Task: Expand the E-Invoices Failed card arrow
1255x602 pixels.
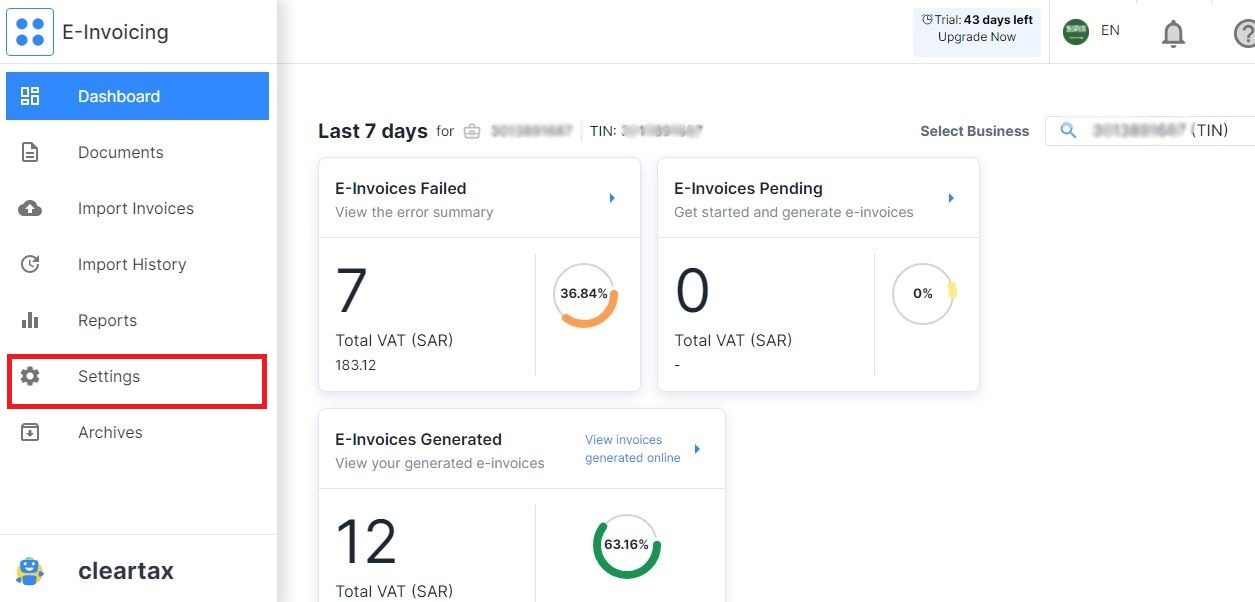Action: coord(612,198)
